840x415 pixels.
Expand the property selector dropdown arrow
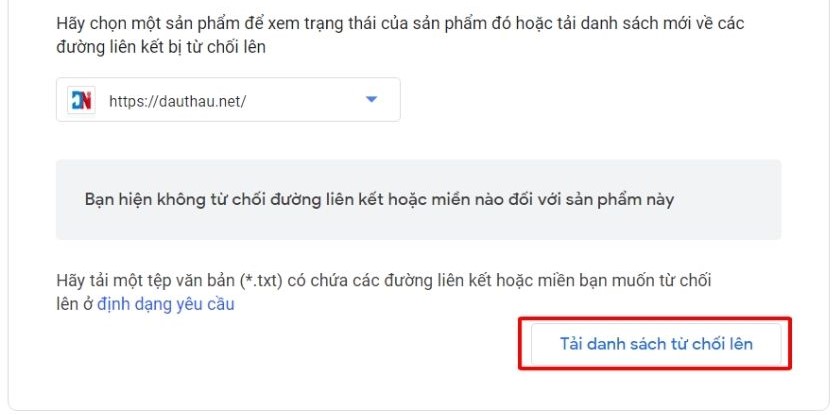pyautogui.click(x=372, y=99)
